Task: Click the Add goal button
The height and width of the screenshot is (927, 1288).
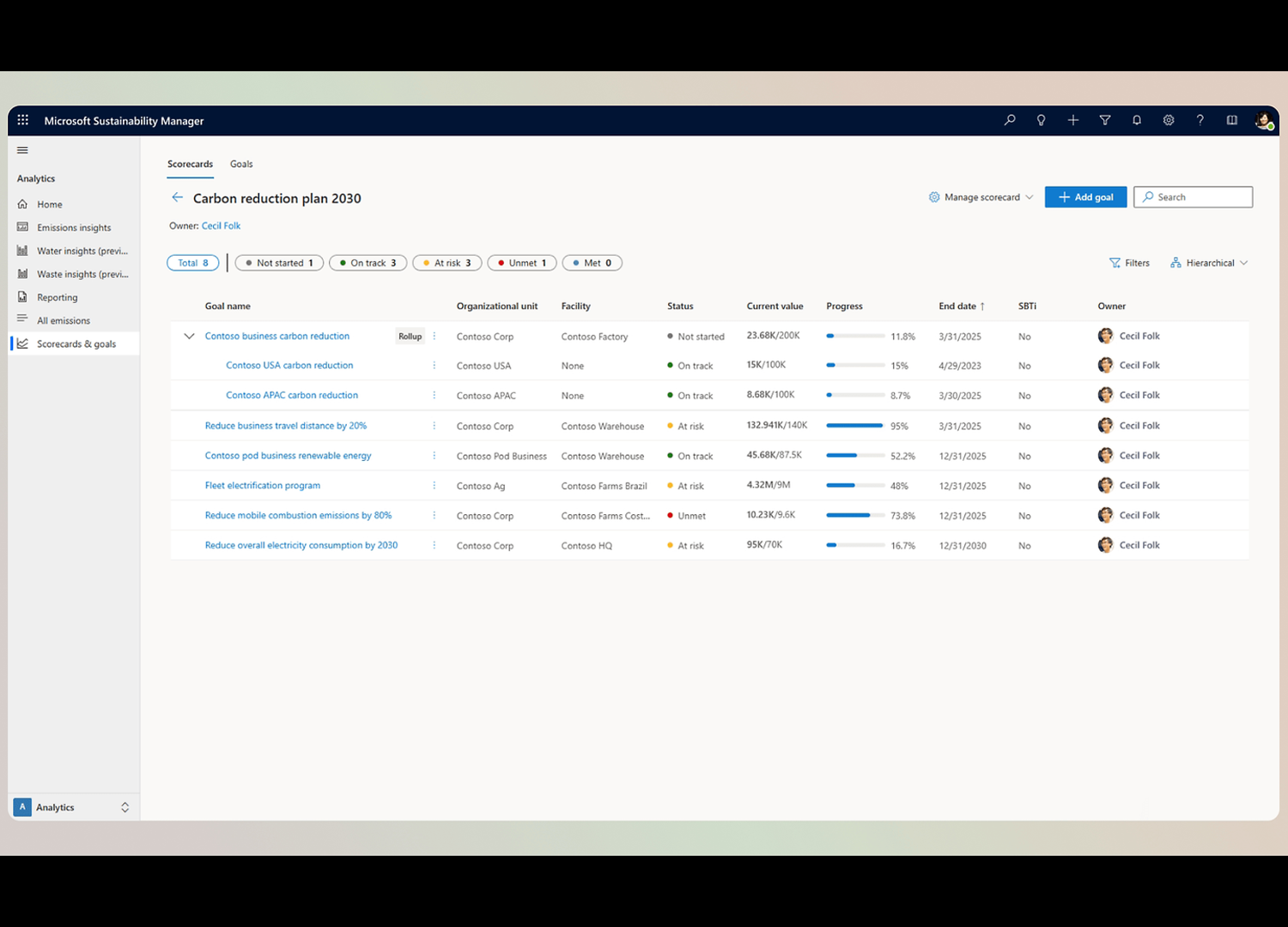Action: pos(1085,197)
